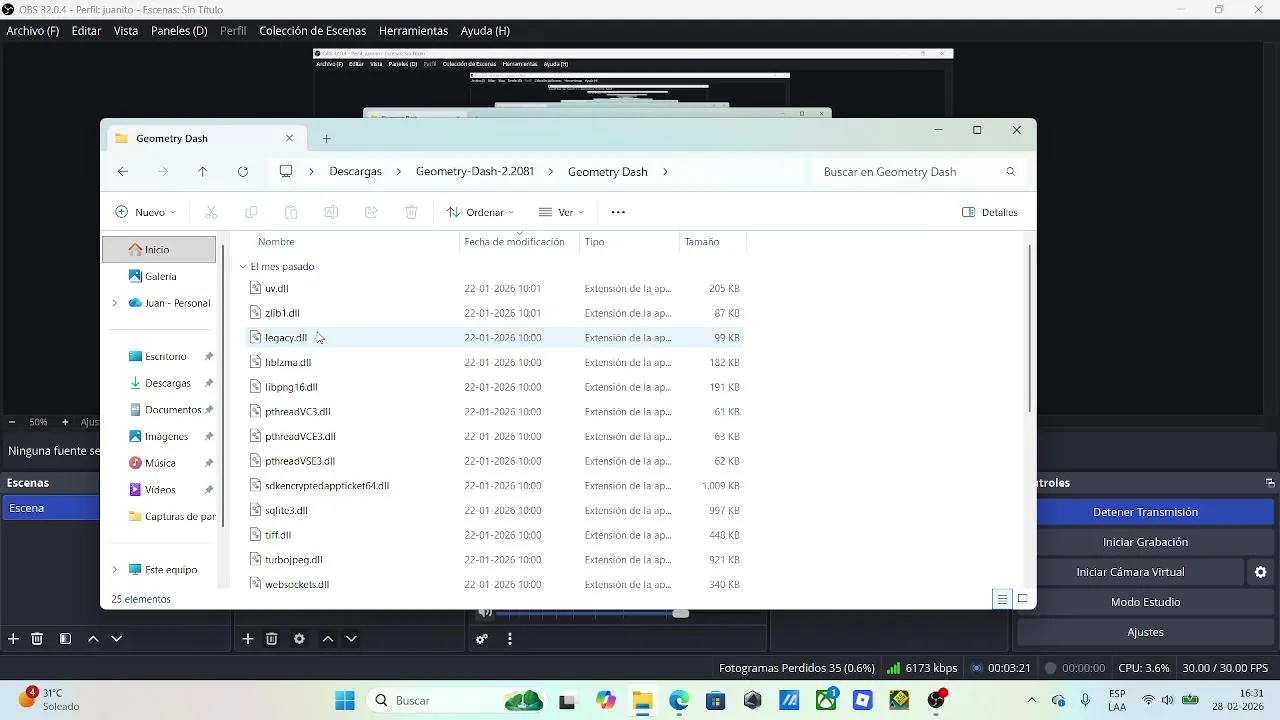This screenshot has width=1280, height=720.
Task: Adjust the OBS audio mixer volume slider
Action: click(x=680, y=613)
